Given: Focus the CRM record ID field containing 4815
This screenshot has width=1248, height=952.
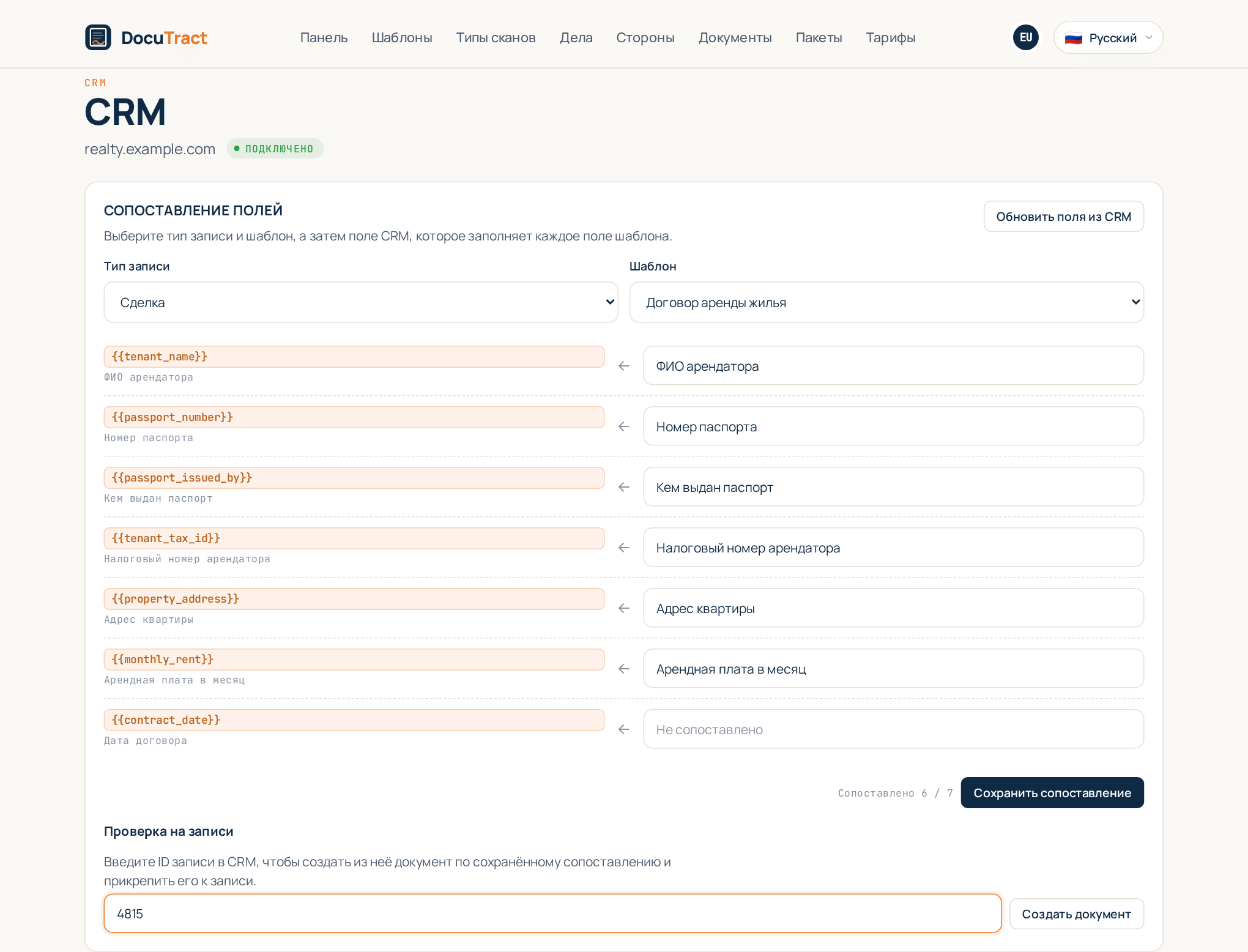Looking at the screenshot, I should tap(552, 913).
